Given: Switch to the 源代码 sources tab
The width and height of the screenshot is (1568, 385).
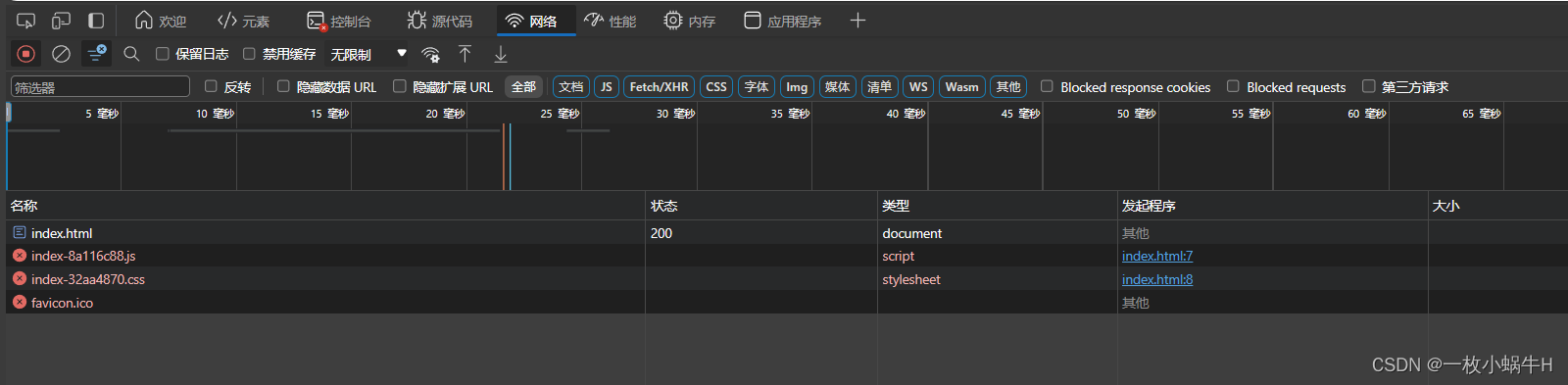Looking at the screenshot, I should [x=439, y=21].
